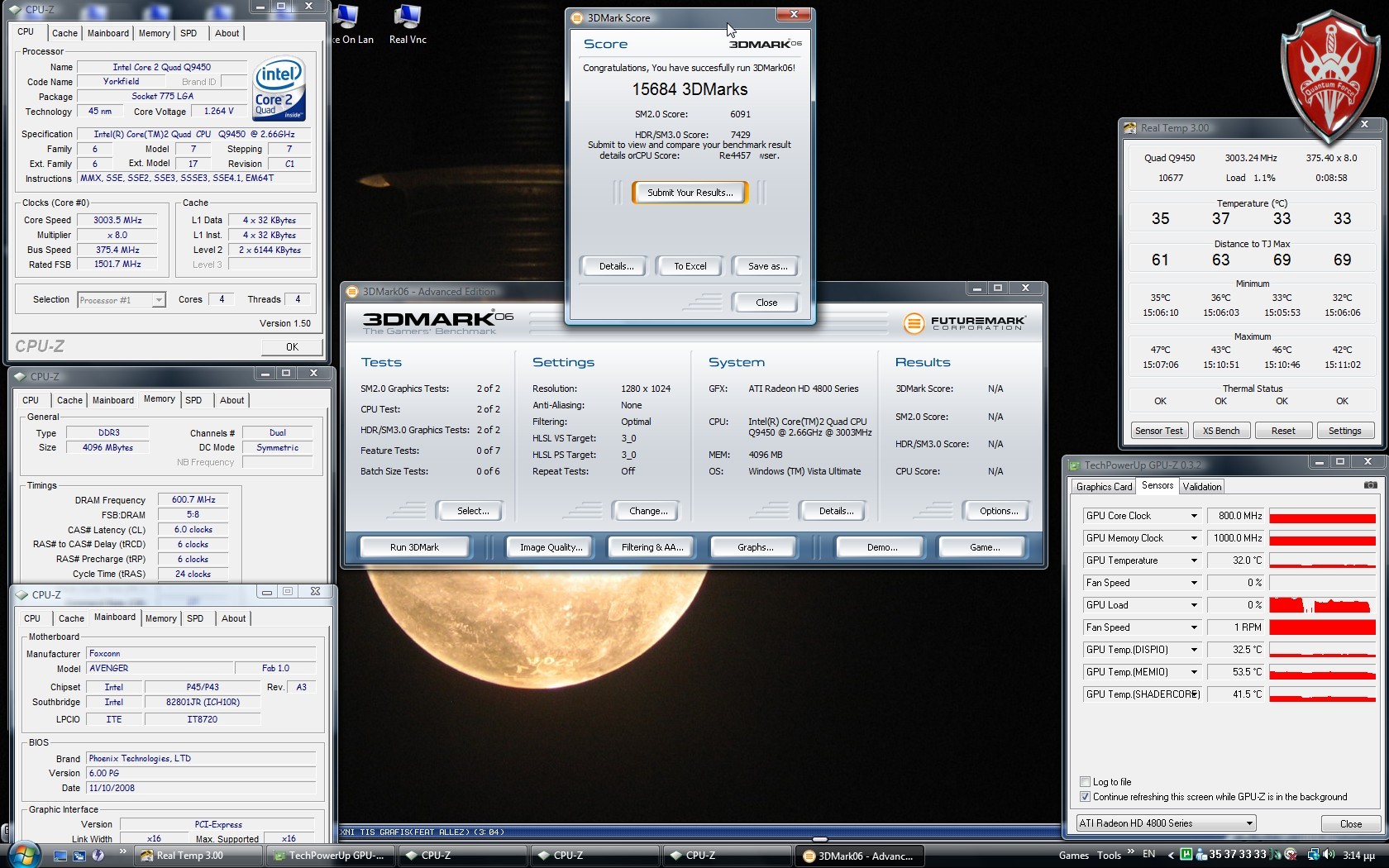Screen dimensions: 1389x868
Task: Click GPU Load red history graph
Action: pyautogui.click(x=1322, y=605)
